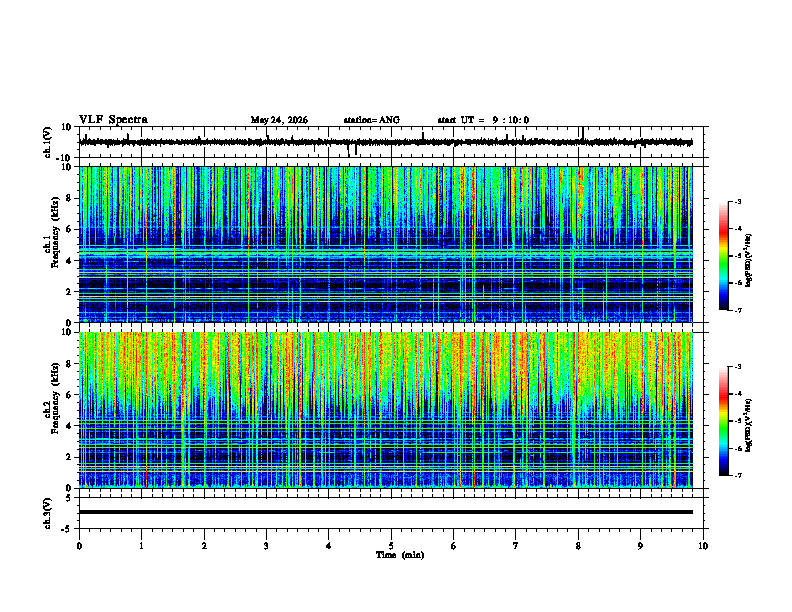
Task: Click the "VLF Spectra" plot title
Action: (x=113, y=120)
